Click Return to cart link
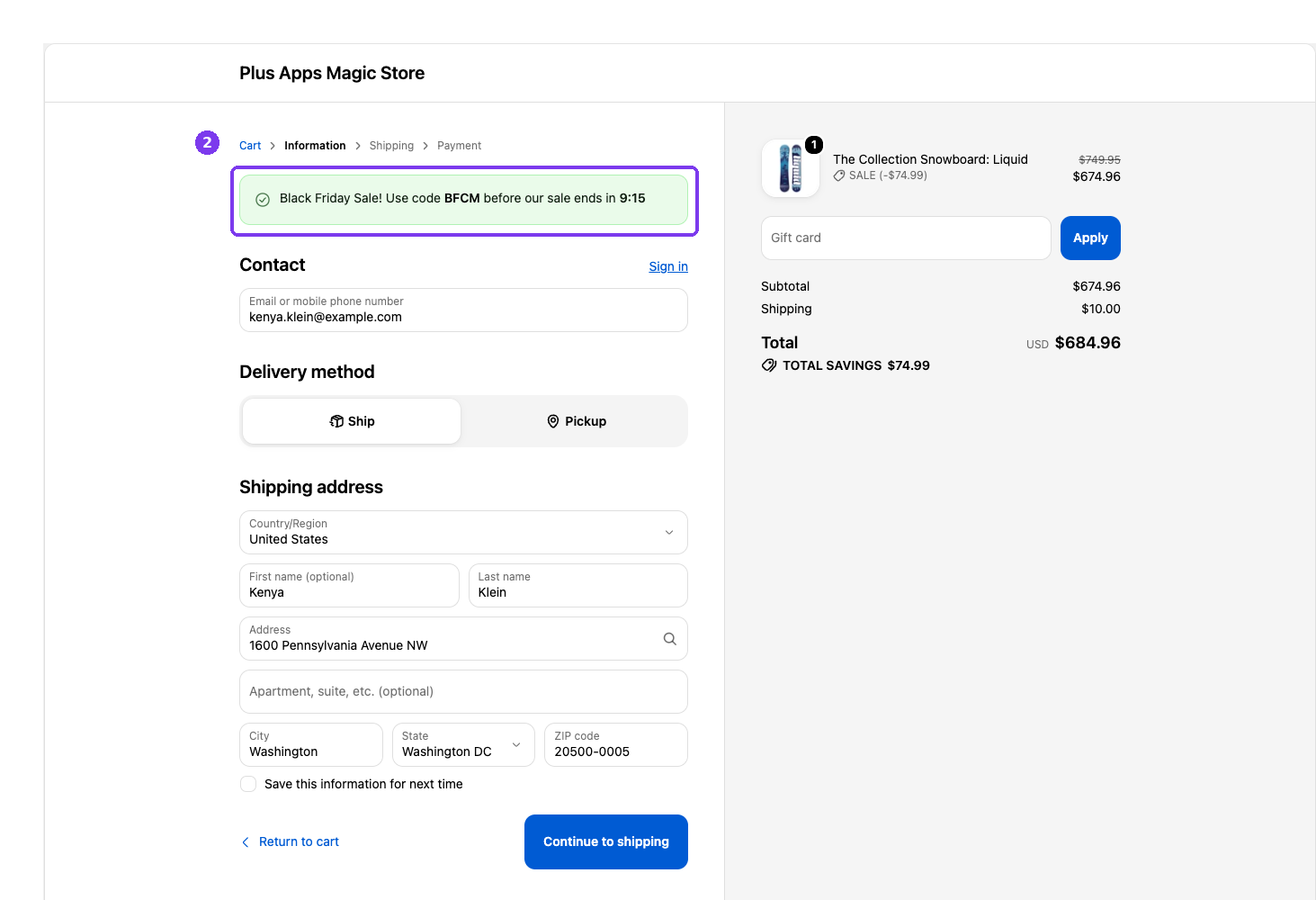Image resolution: width=1316 pixels, height=900 pixels. coord(290,841)
